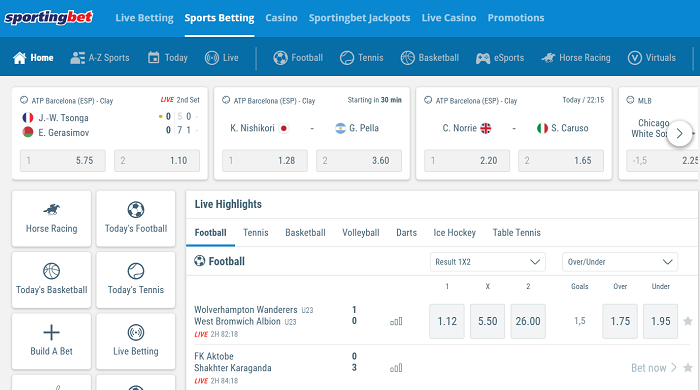Click the Football ball icon in navbar
The image size is (700, 390).
[x=280, y=58]
